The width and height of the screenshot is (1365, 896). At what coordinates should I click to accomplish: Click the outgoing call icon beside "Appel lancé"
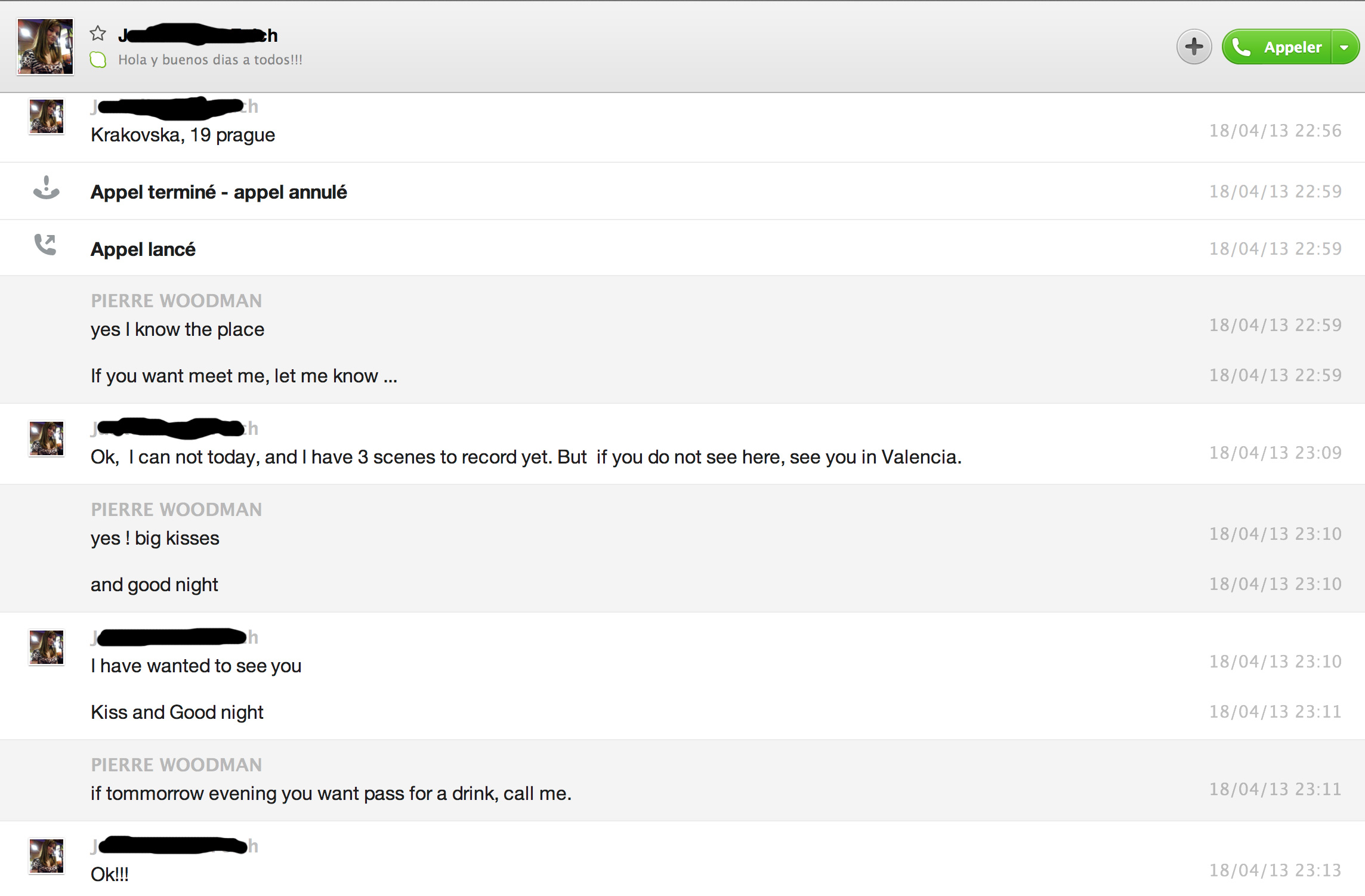coord(45,245)
